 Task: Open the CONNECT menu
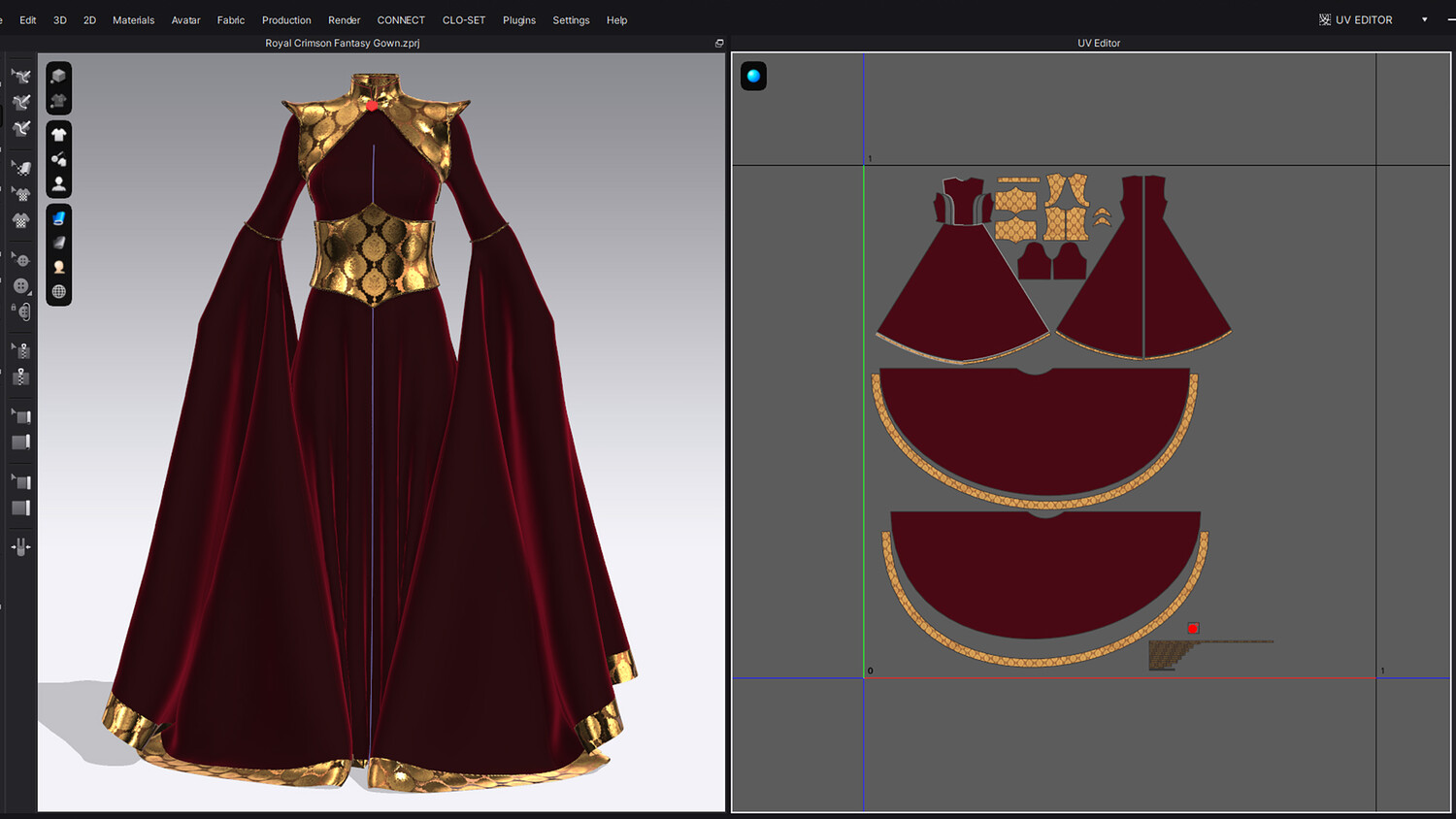tap(401, 19)
